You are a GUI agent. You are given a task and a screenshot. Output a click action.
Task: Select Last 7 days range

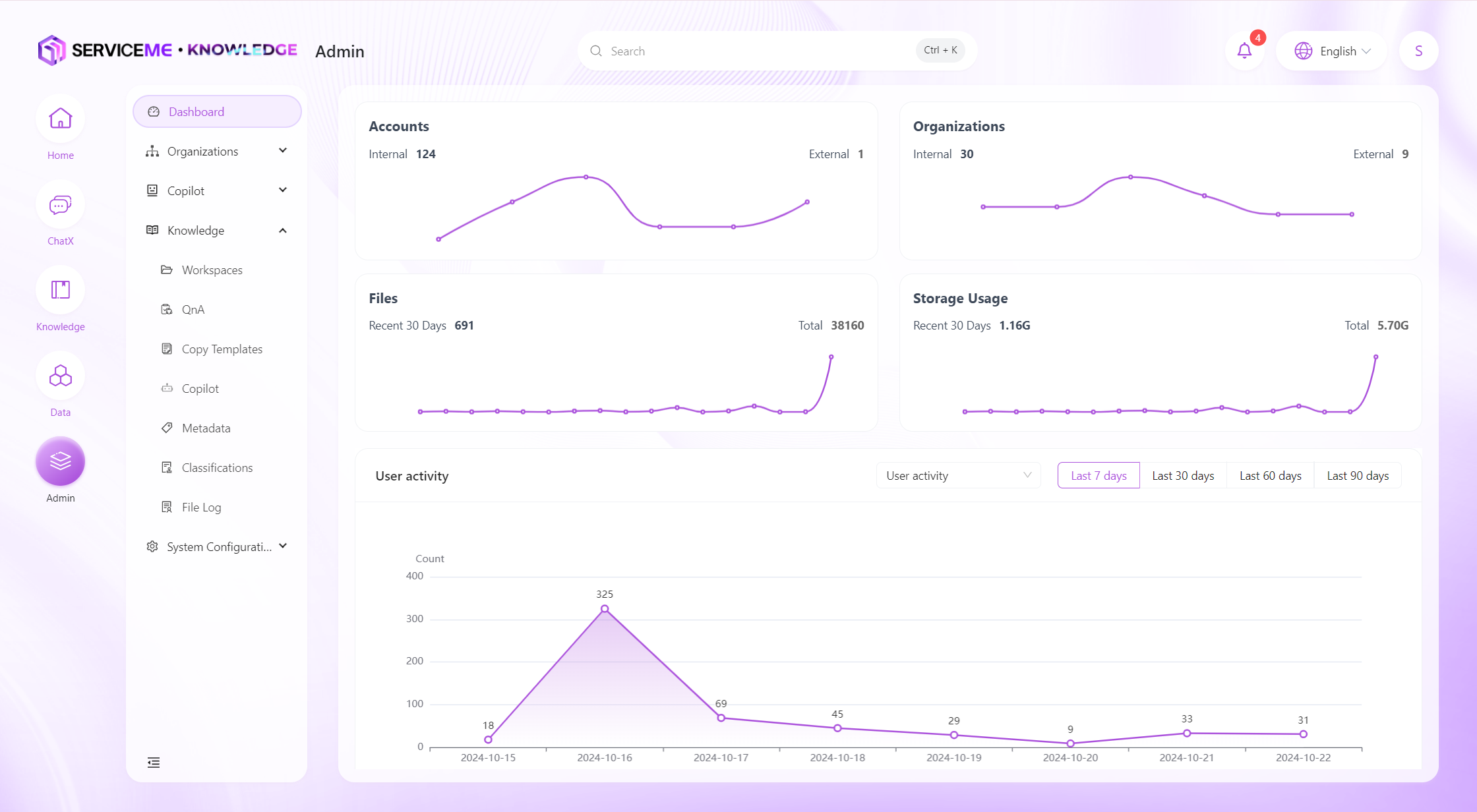1099,476
